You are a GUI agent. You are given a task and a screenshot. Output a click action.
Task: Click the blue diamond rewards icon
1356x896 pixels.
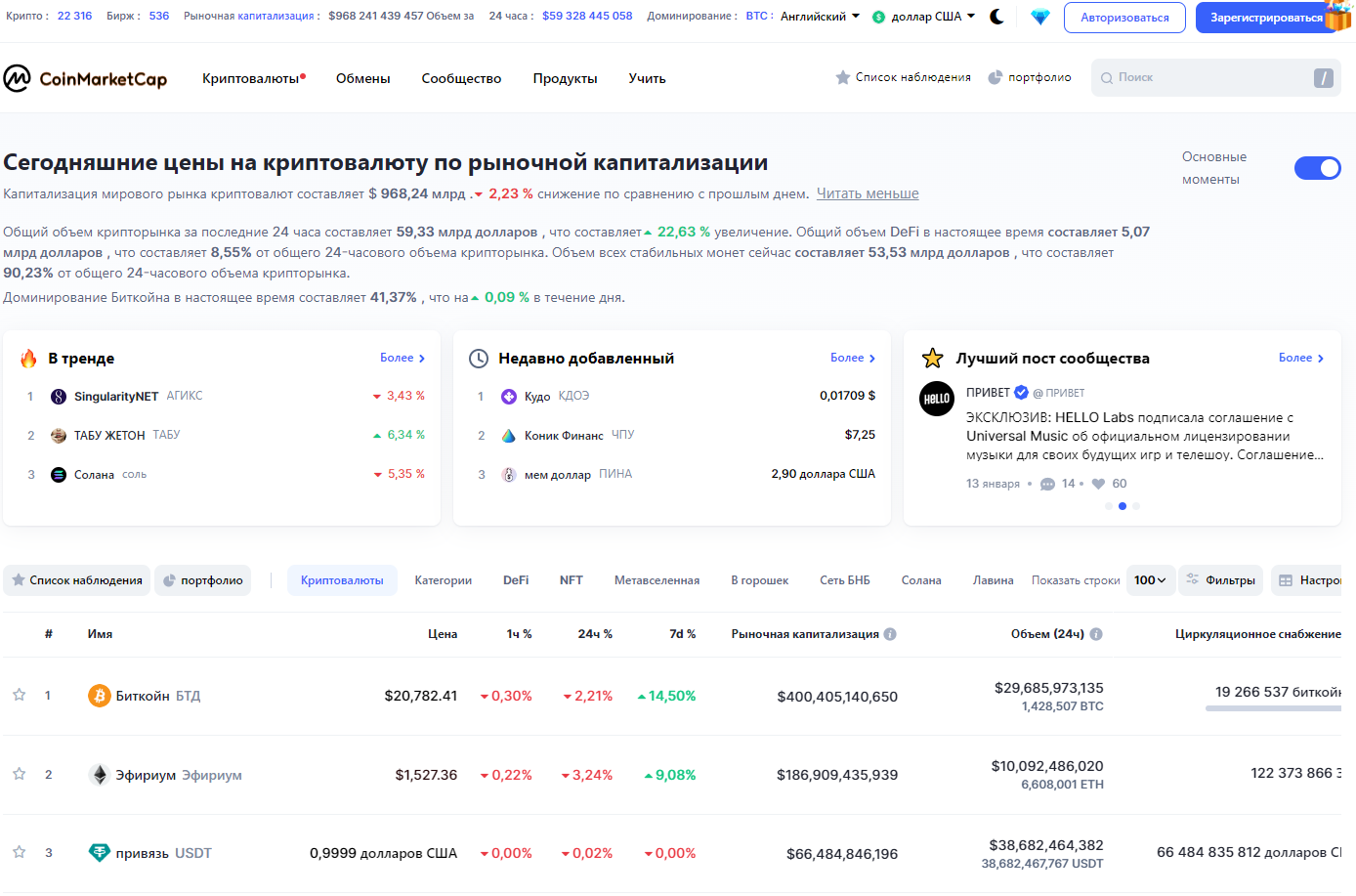pyautogui.click(x=1039, y=17)
